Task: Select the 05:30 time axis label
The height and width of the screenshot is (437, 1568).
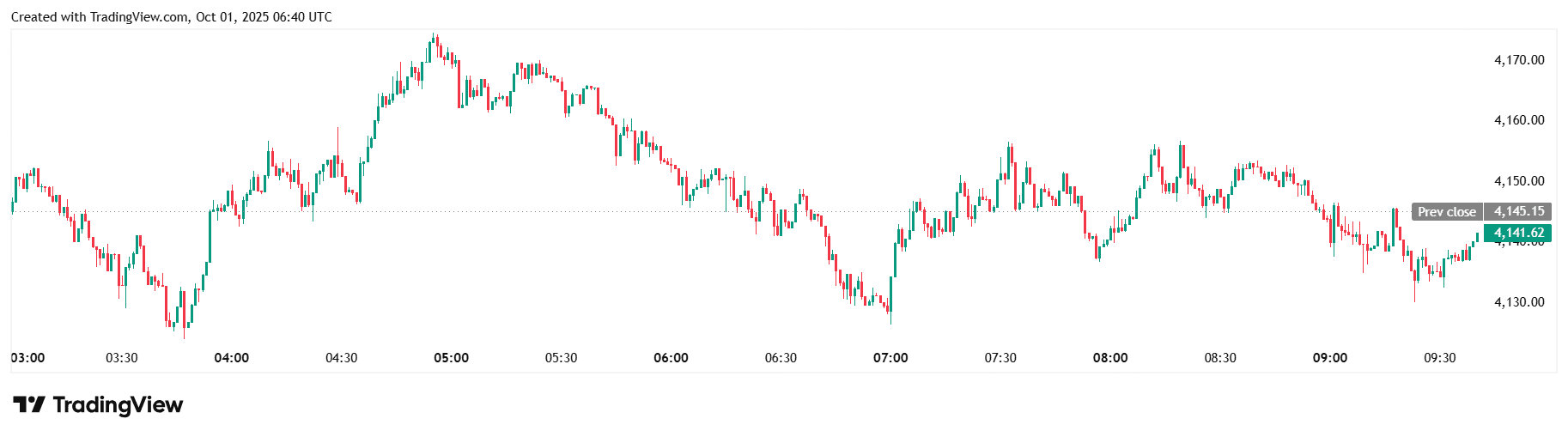Action: pyautogui.click(x=561, y=358)
